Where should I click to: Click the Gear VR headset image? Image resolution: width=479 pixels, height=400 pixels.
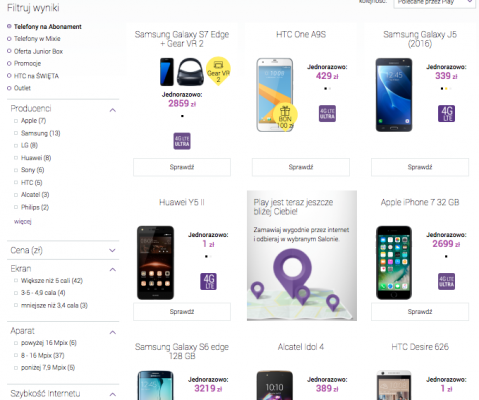click(190, 72)
